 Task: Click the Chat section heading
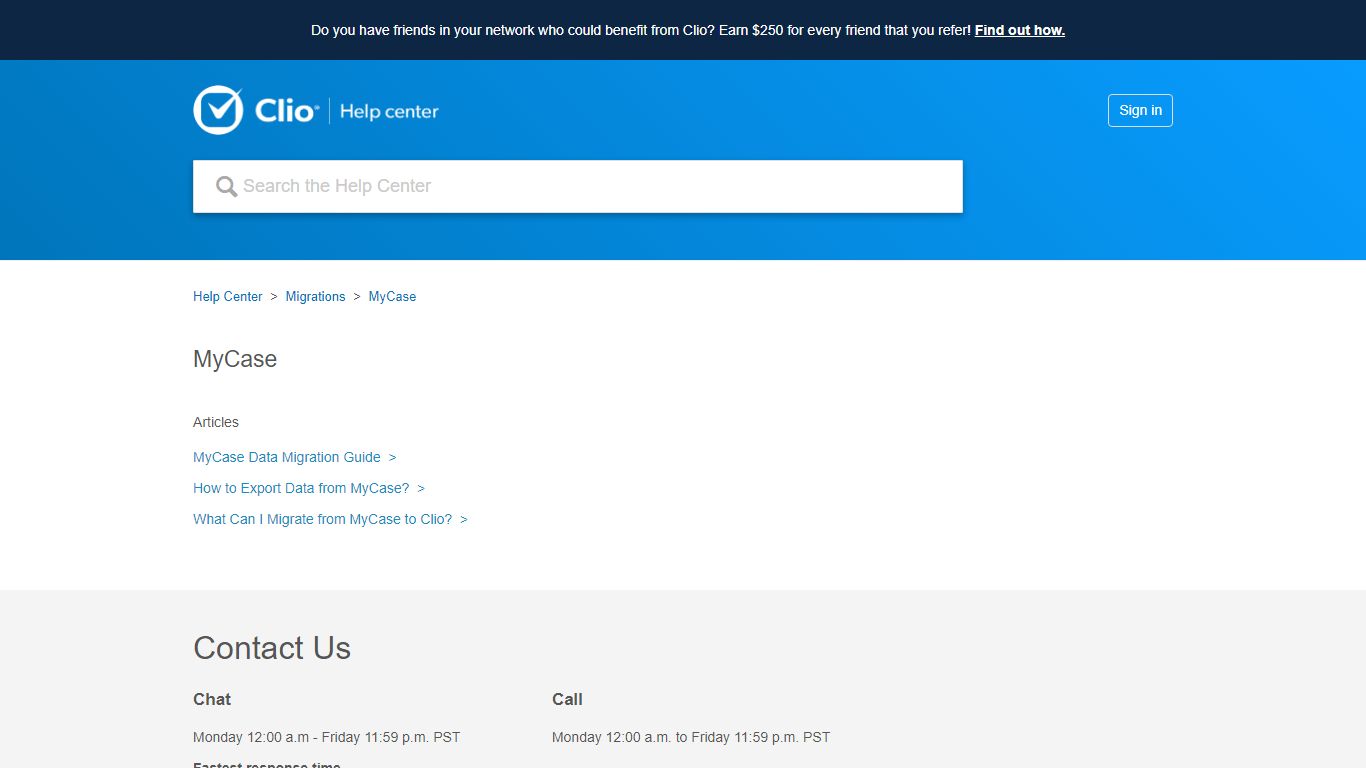212,699
